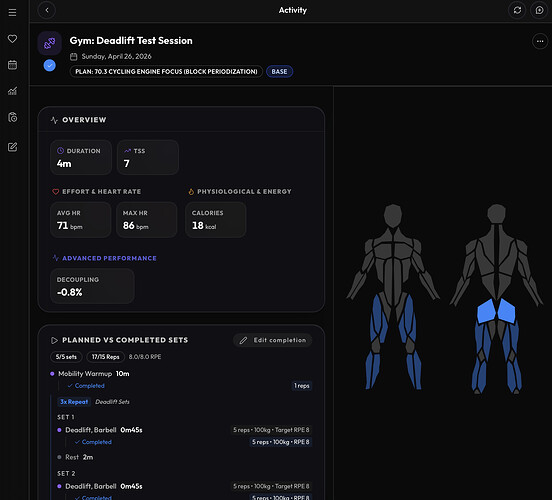Click Set 2 target 5 reps 100kg RPE 8
Screen dimensions: 552x500
coord(271,486)
